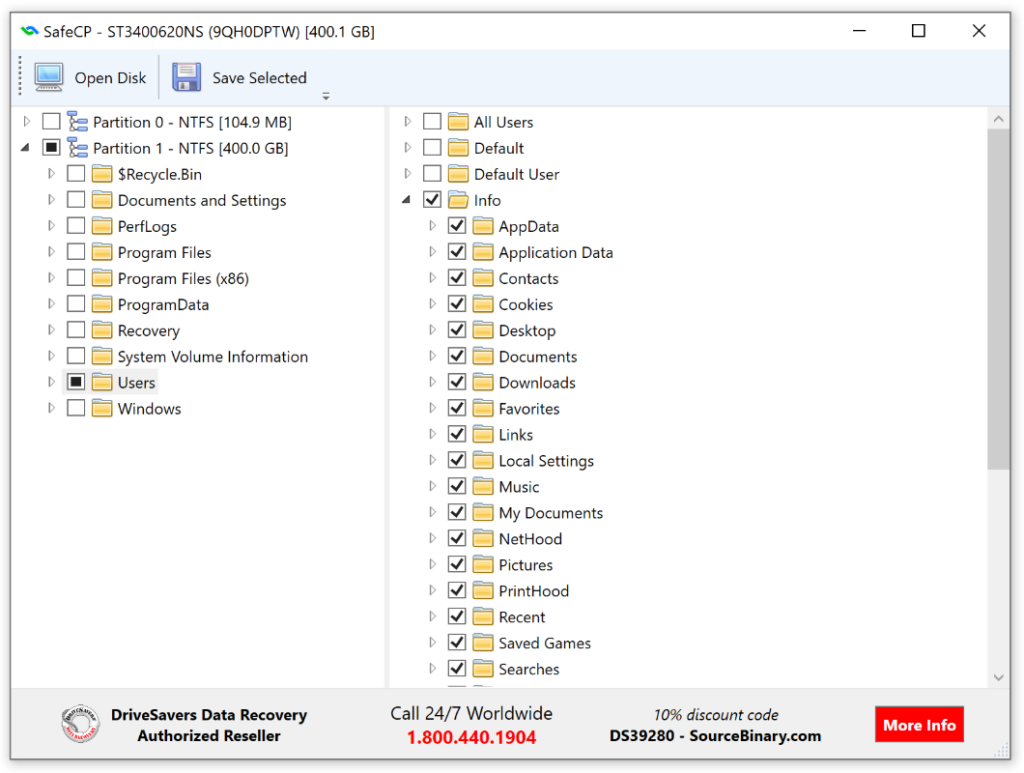Click the Partition 1 drive icon
1024x773 pixels.
pyautogui.click(x=78, y=148)
